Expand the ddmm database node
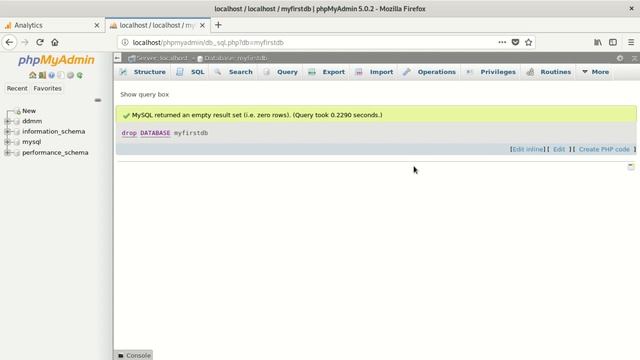640x360 pixels. pos(7,121)
